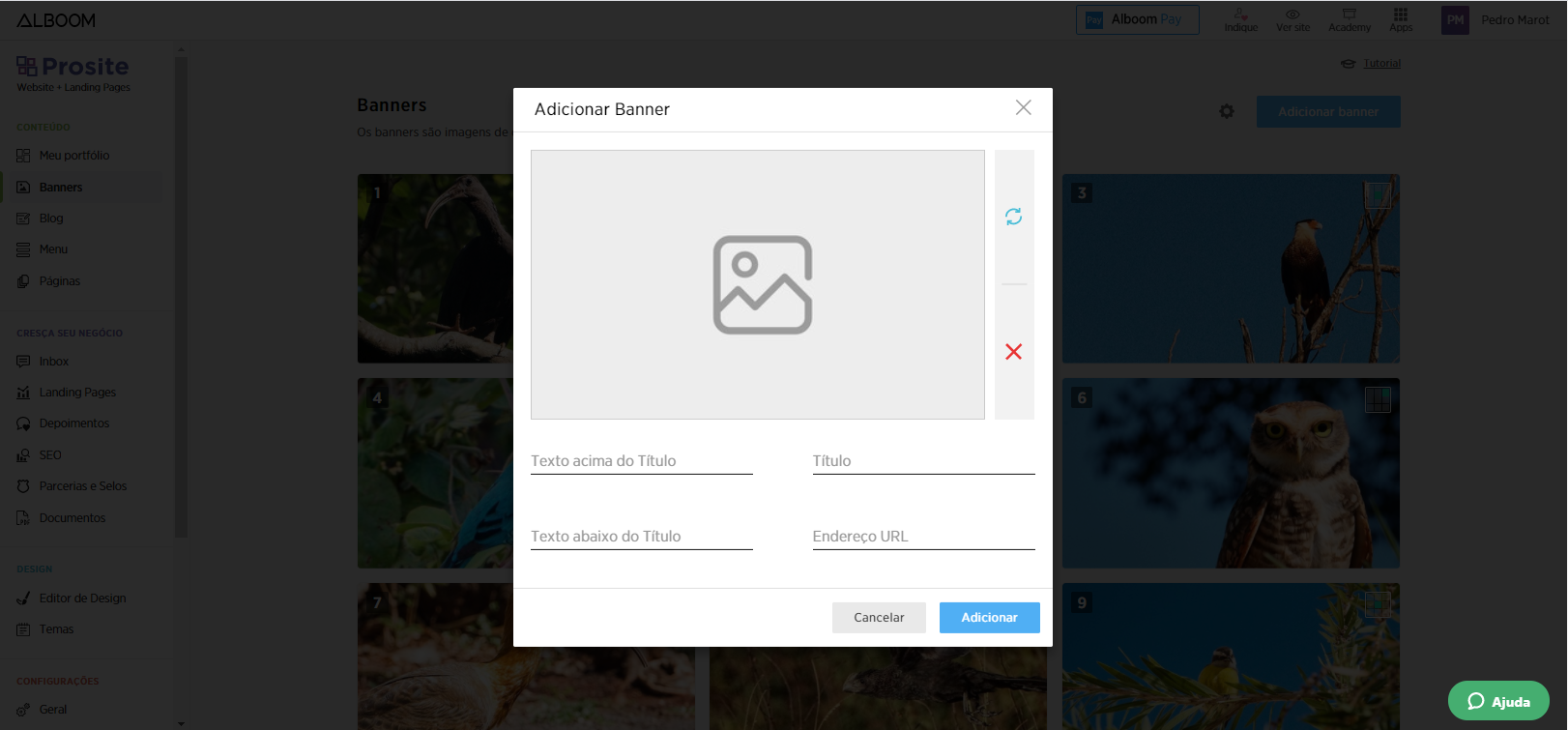Open the Academy icon
This screenshot has width=1568, height=730.
[x=1350, y=19]
